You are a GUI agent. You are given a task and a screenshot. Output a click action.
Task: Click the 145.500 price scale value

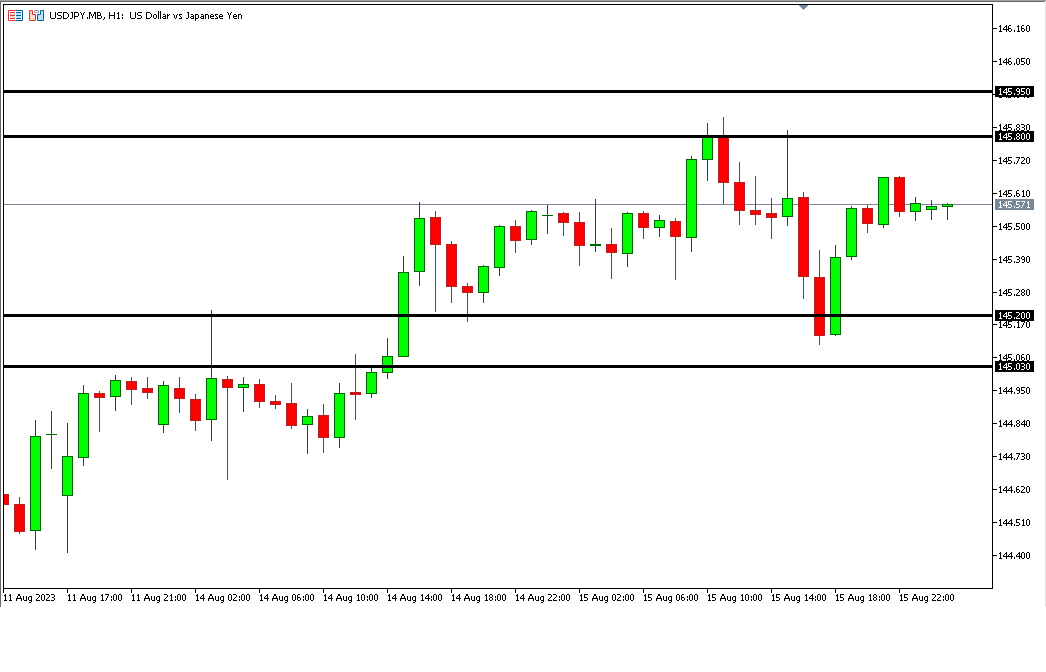coord(1014,226)
